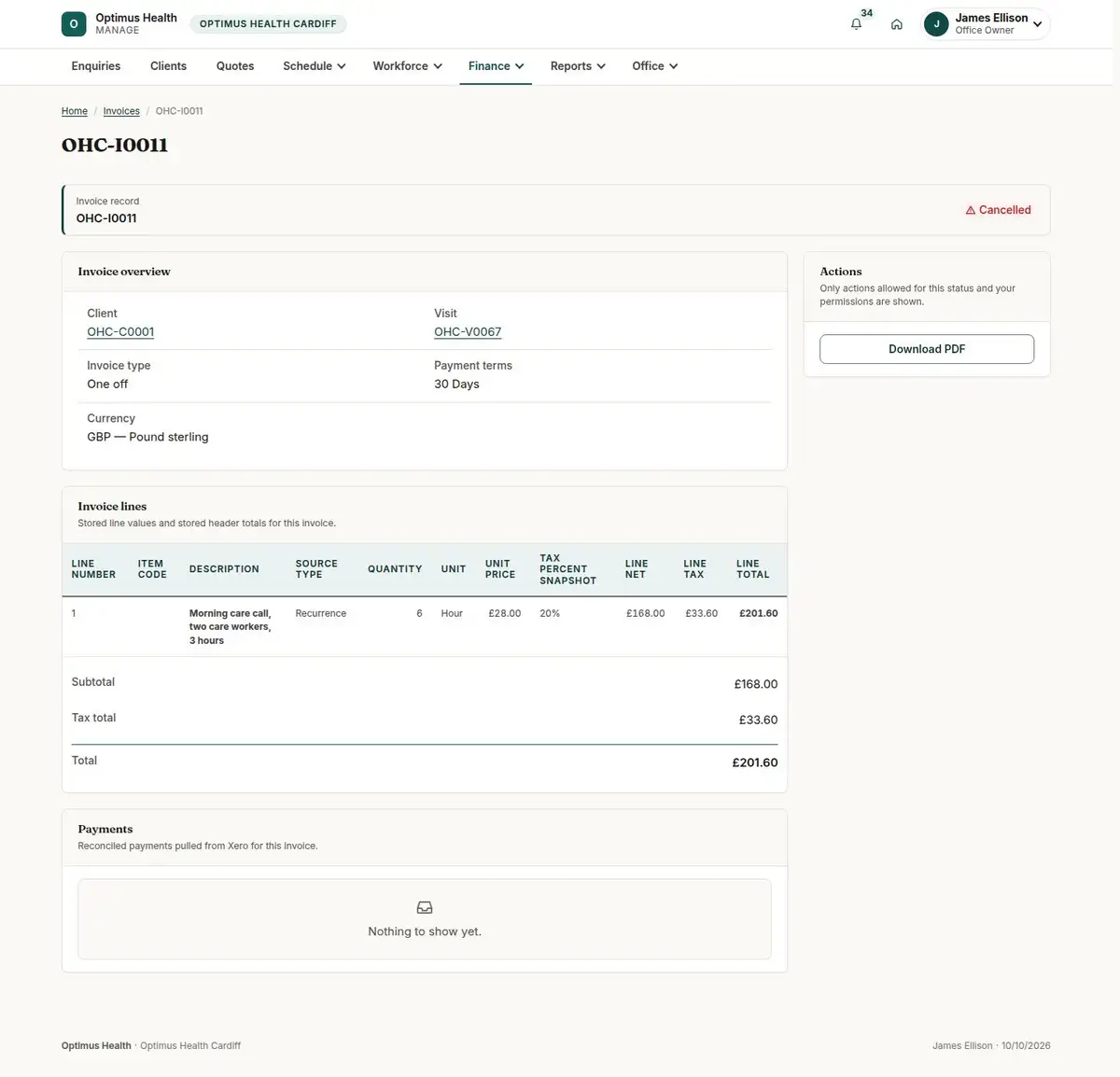The width and height of the screenshot is (1120, 1077).
Task: Click the Optimus Health logo square
Action: pos(74,24)
